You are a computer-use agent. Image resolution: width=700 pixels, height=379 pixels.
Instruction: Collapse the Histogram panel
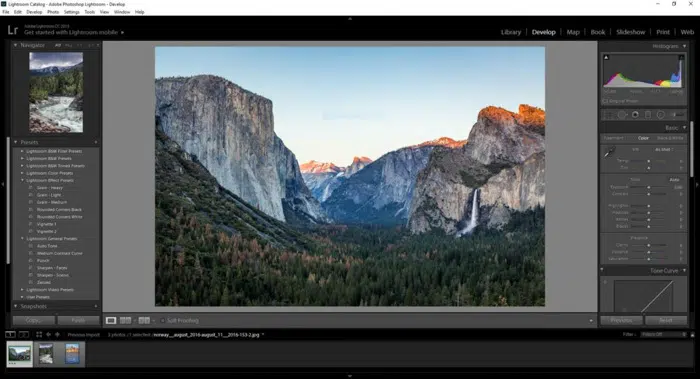pyautogui.click(x=684, y=46)
